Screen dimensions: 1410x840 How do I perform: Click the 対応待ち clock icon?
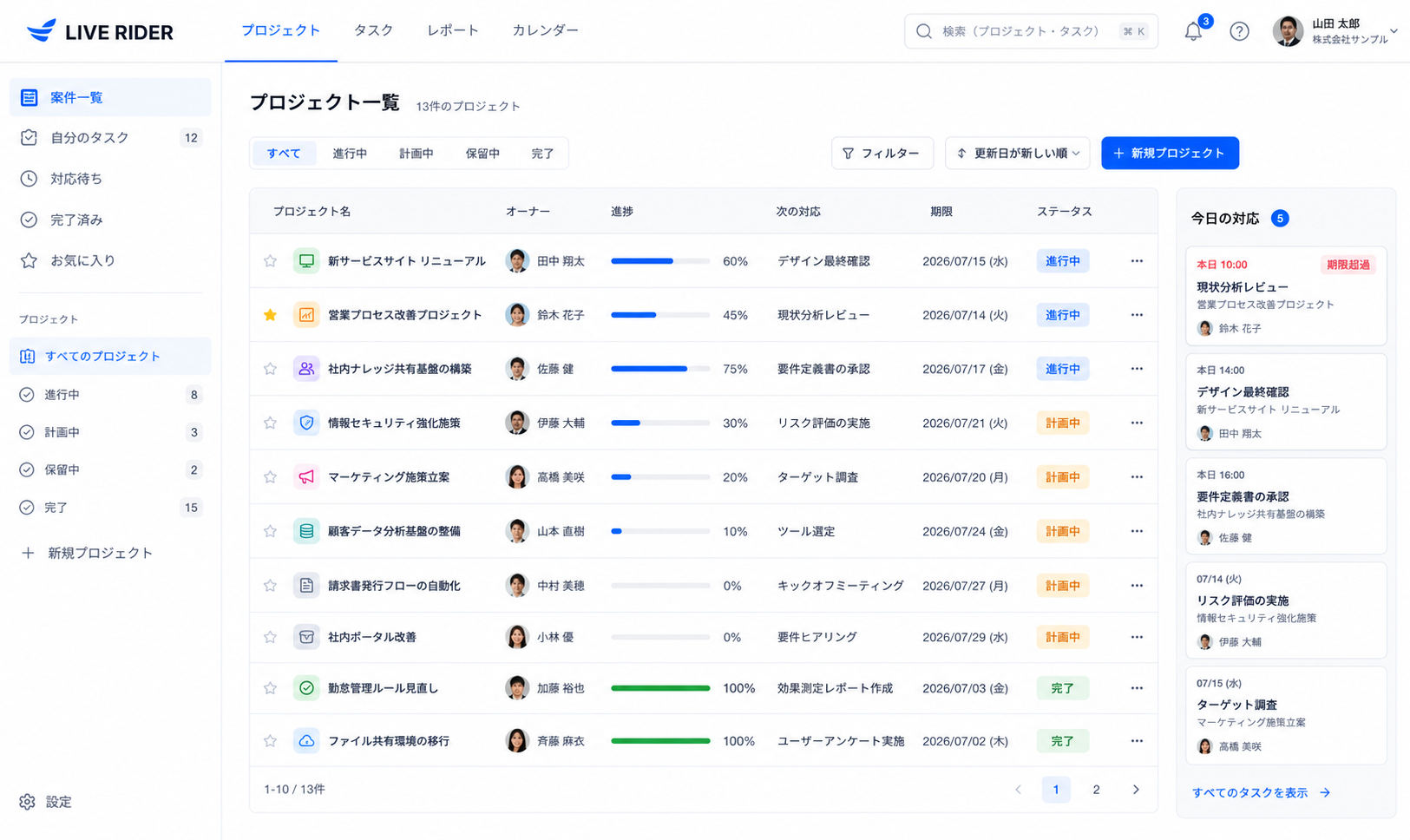click(x=29, y=178)
